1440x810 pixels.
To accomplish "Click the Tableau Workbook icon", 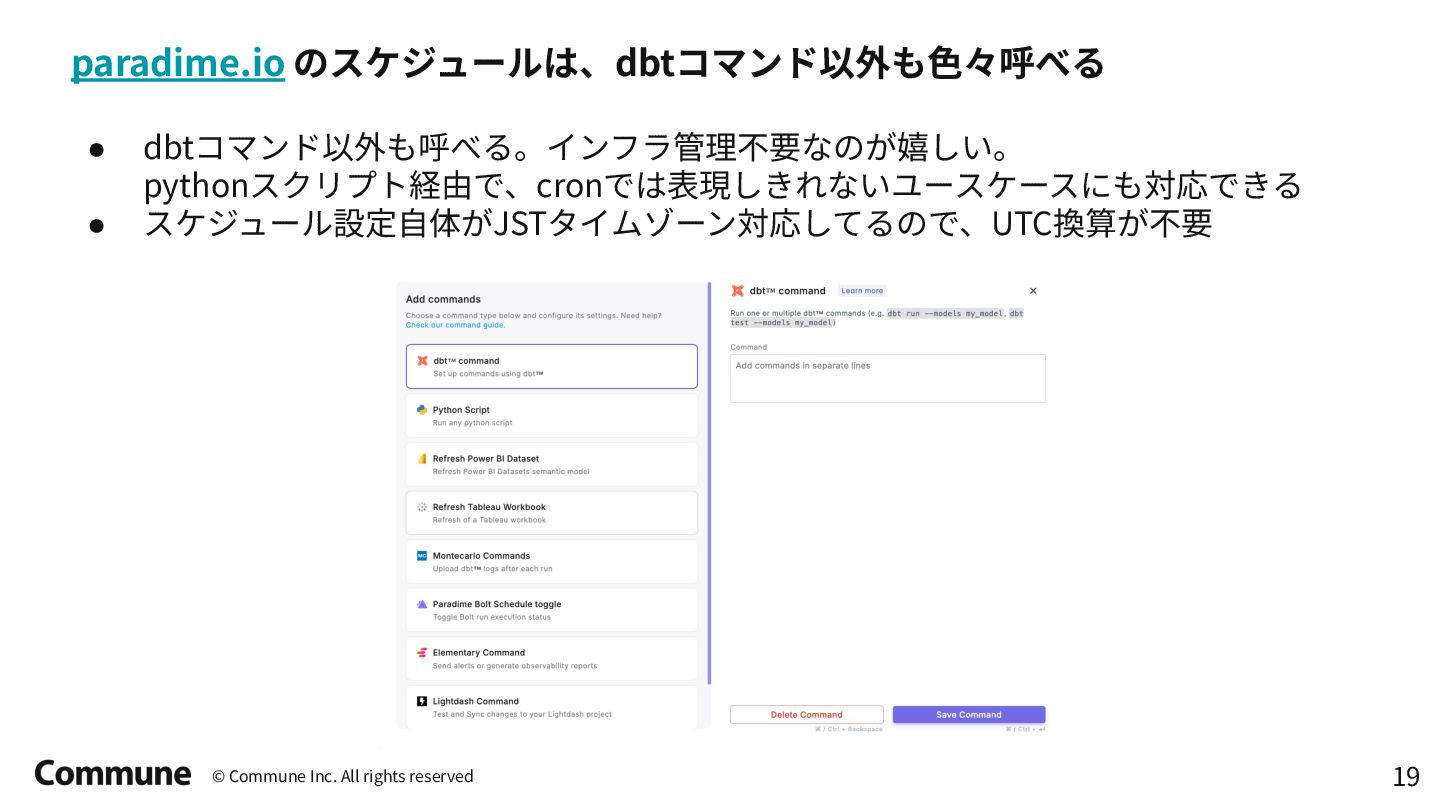I will click(422, 507).
